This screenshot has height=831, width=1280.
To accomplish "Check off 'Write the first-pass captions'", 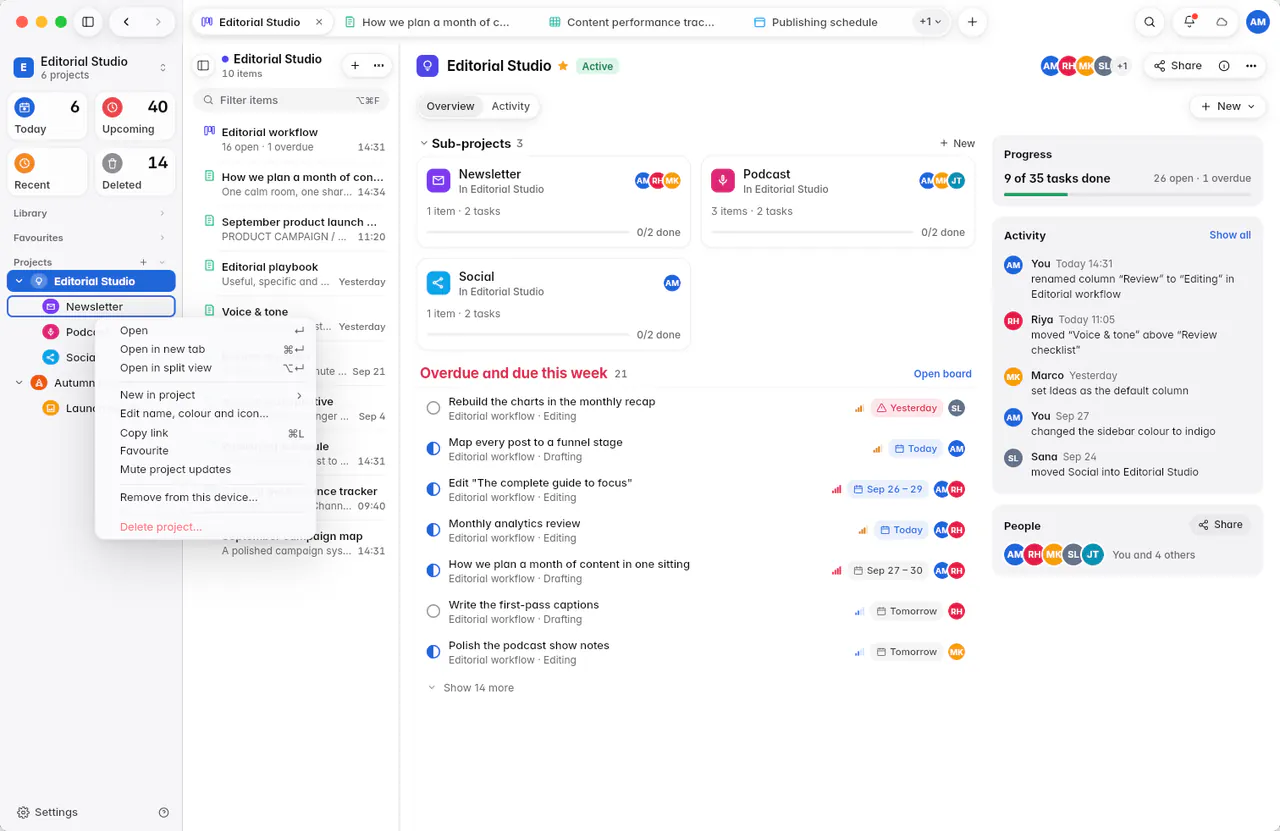I will [433, 611].
